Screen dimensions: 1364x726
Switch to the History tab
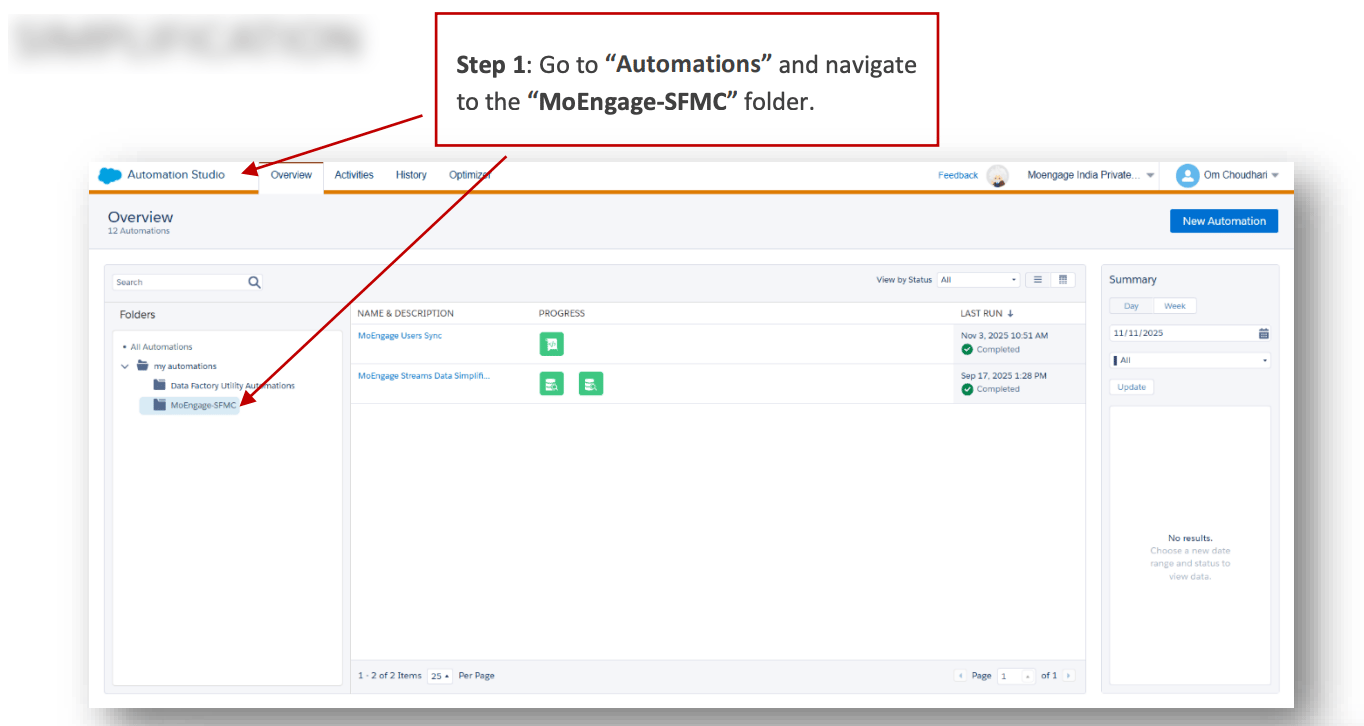[x=411, y=175]
